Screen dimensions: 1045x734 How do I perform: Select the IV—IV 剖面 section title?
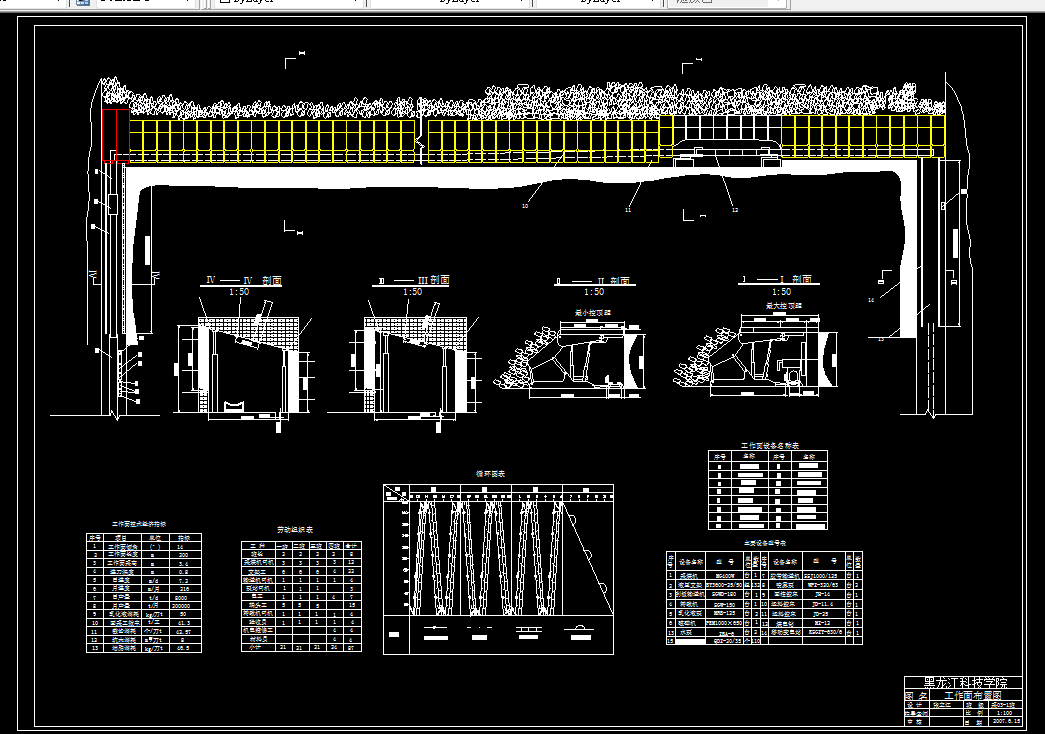click(244, 280)
